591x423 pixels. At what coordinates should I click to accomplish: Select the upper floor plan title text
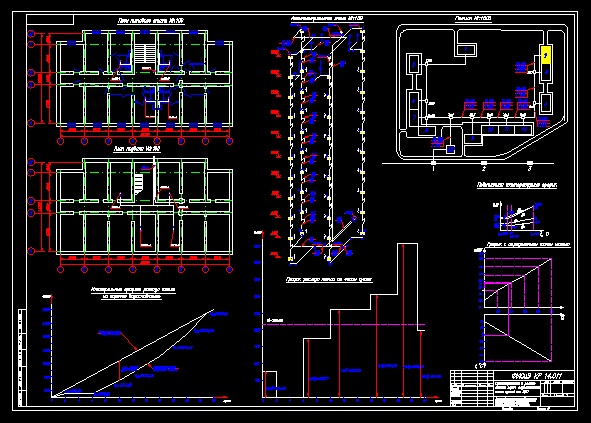(150, 21)
